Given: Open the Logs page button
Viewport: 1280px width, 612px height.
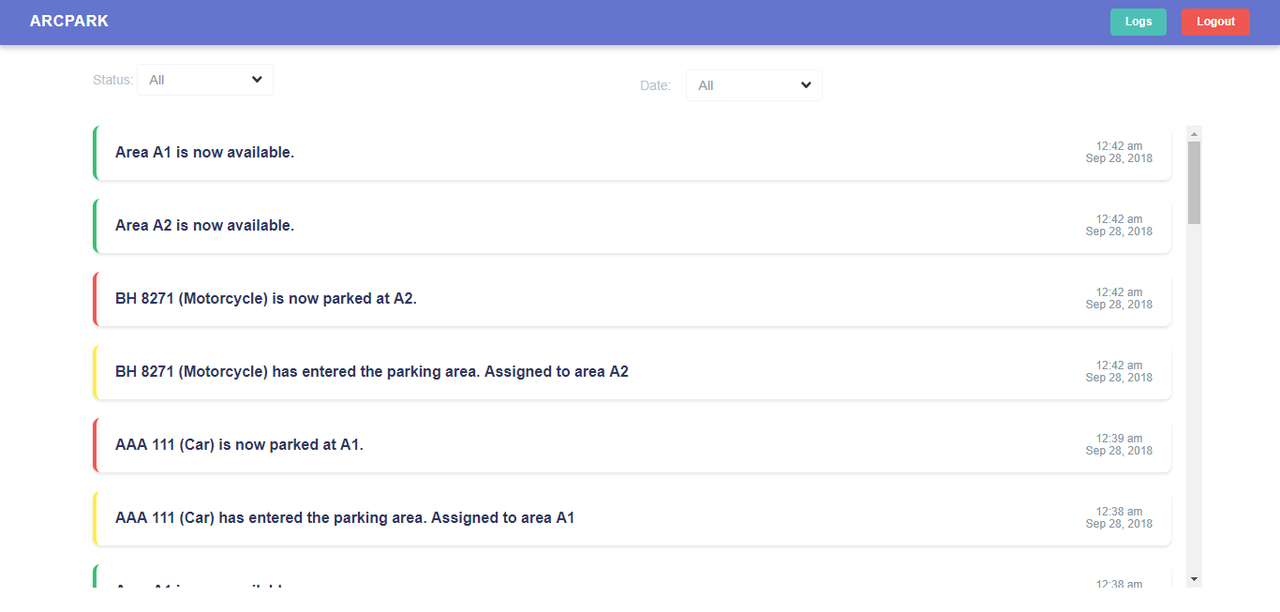Looking at the screenshot, I should (1138, 22).
